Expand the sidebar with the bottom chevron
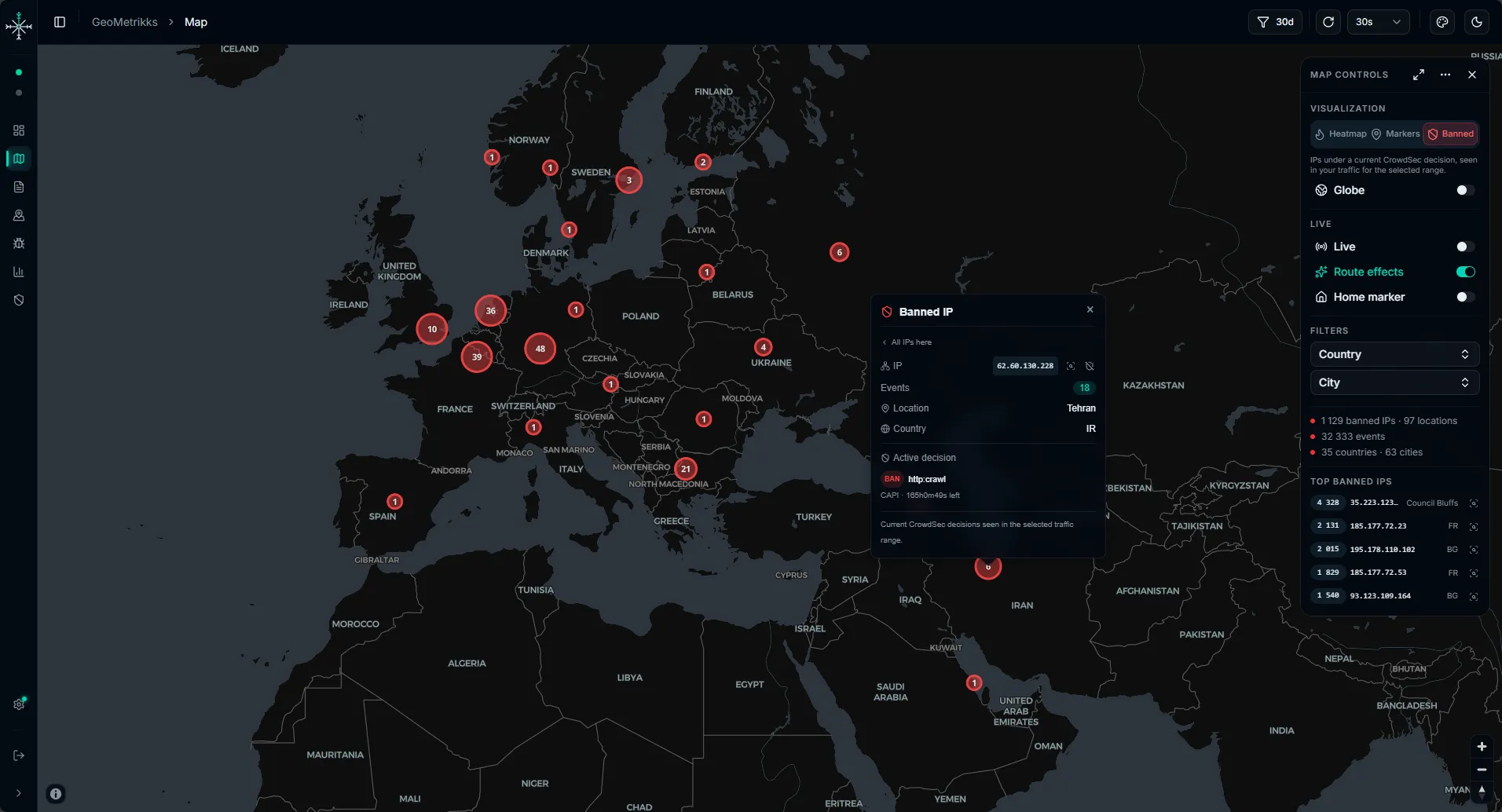 click(x=19, y=793)
